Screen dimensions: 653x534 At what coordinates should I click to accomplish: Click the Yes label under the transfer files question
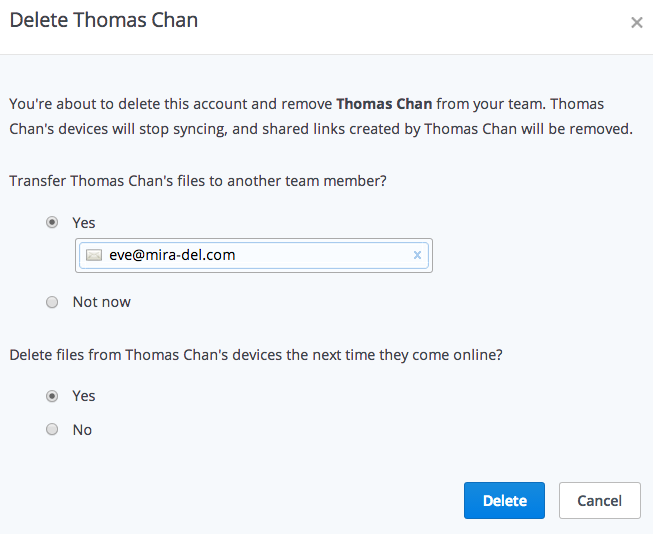(x=84, y=223)
